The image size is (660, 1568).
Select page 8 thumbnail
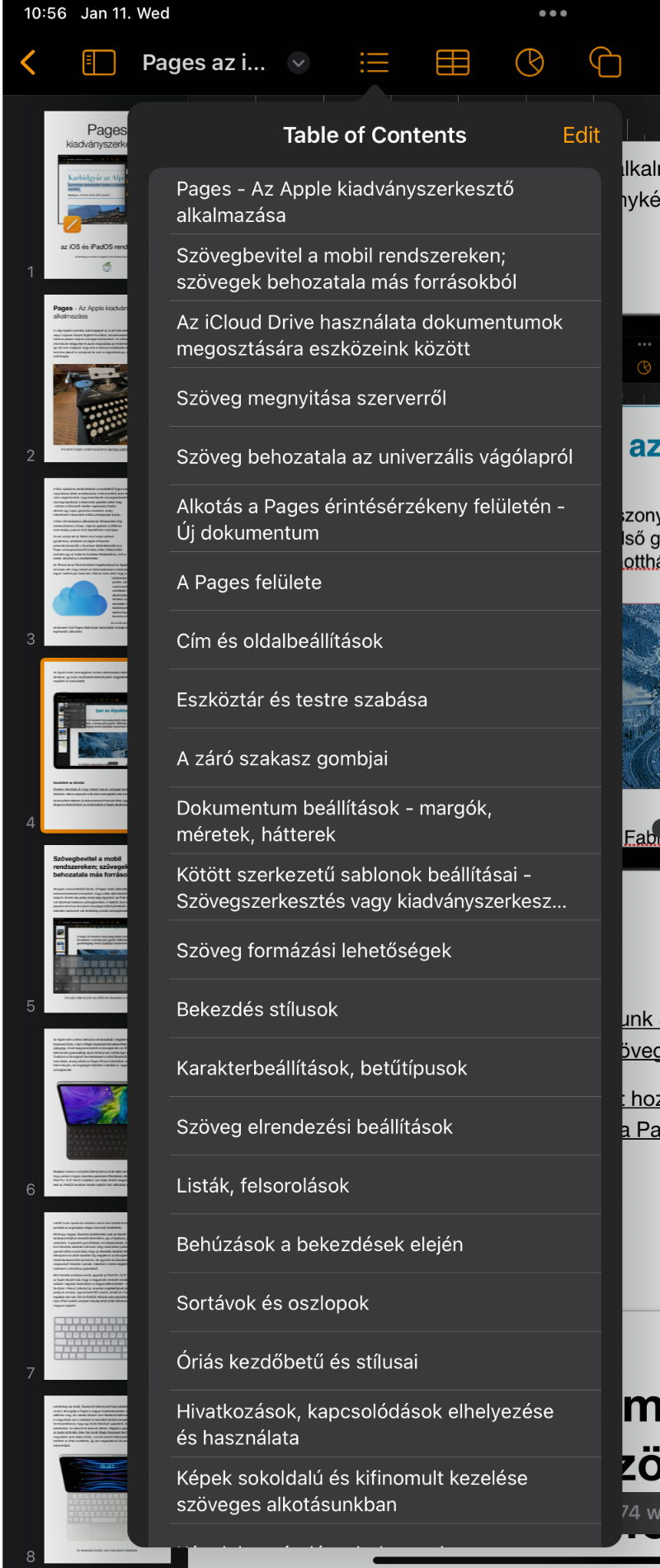[x=86, y=1479]
